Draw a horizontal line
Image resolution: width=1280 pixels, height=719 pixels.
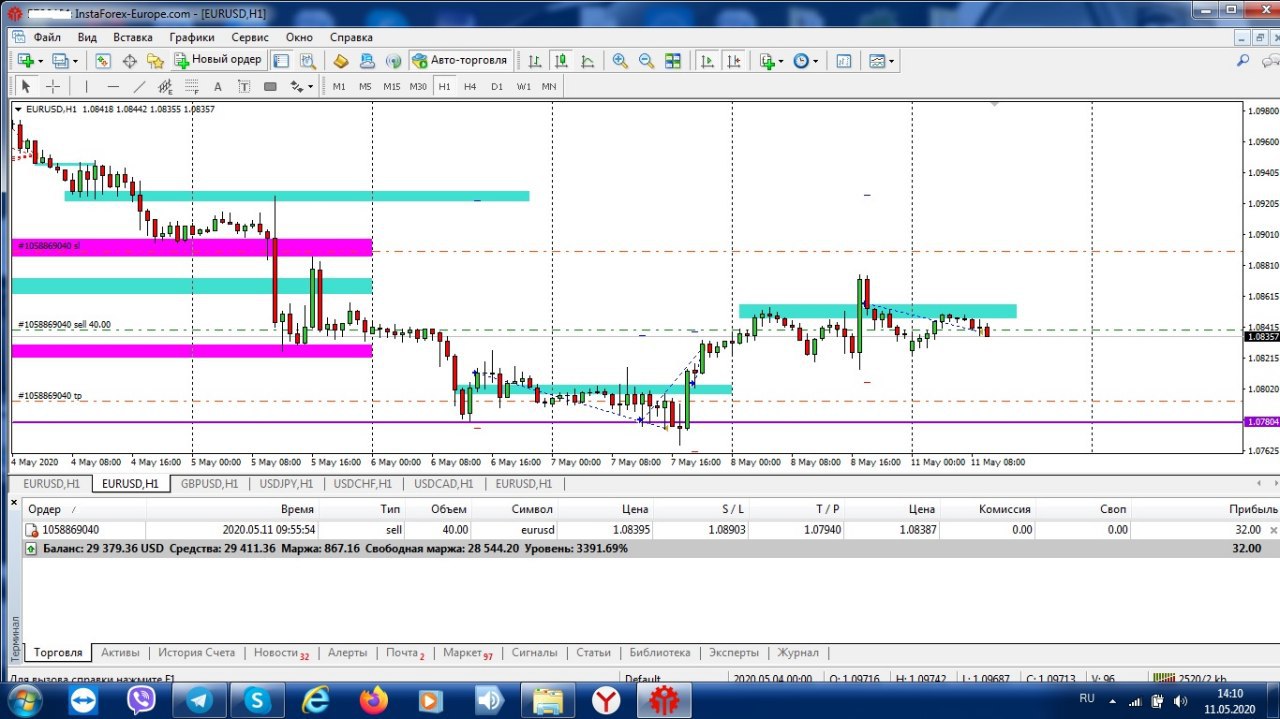tap(113, 86)
